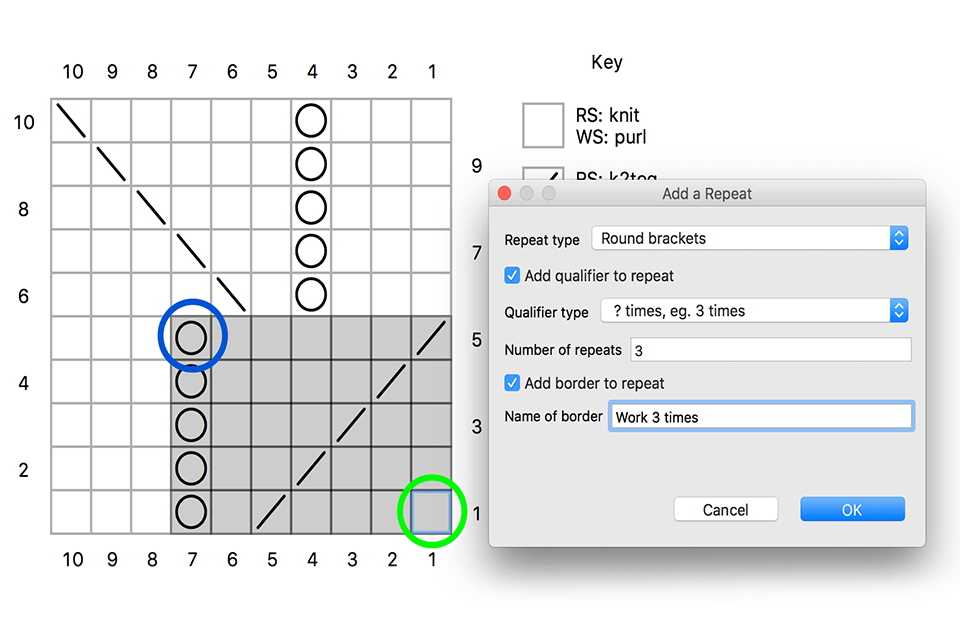Click the Number of repeats field
This screenshot has width=960, height=640.
[770, 349]
